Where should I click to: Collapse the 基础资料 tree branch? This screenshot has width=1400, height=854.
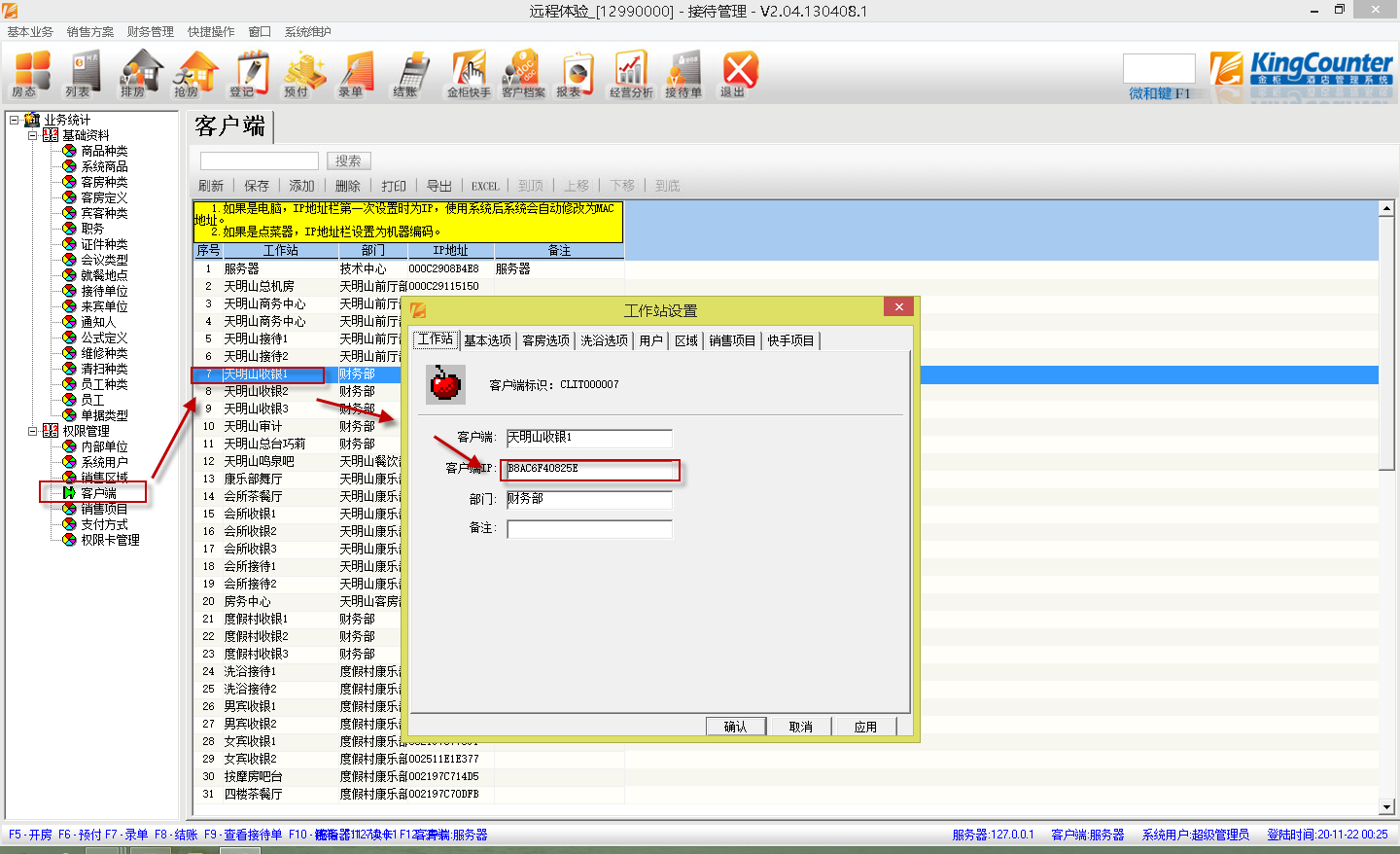(32, 136)
